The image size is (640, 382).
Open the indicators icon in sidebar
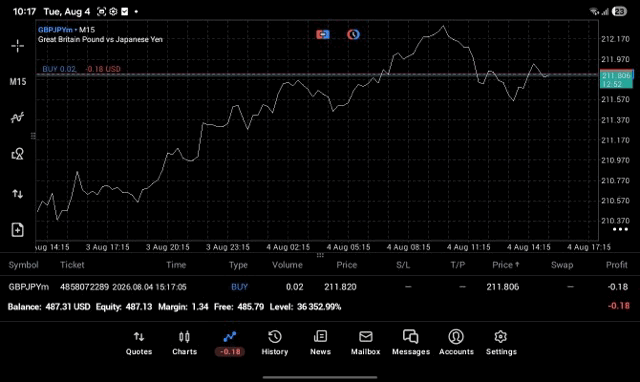click(18, 118)
